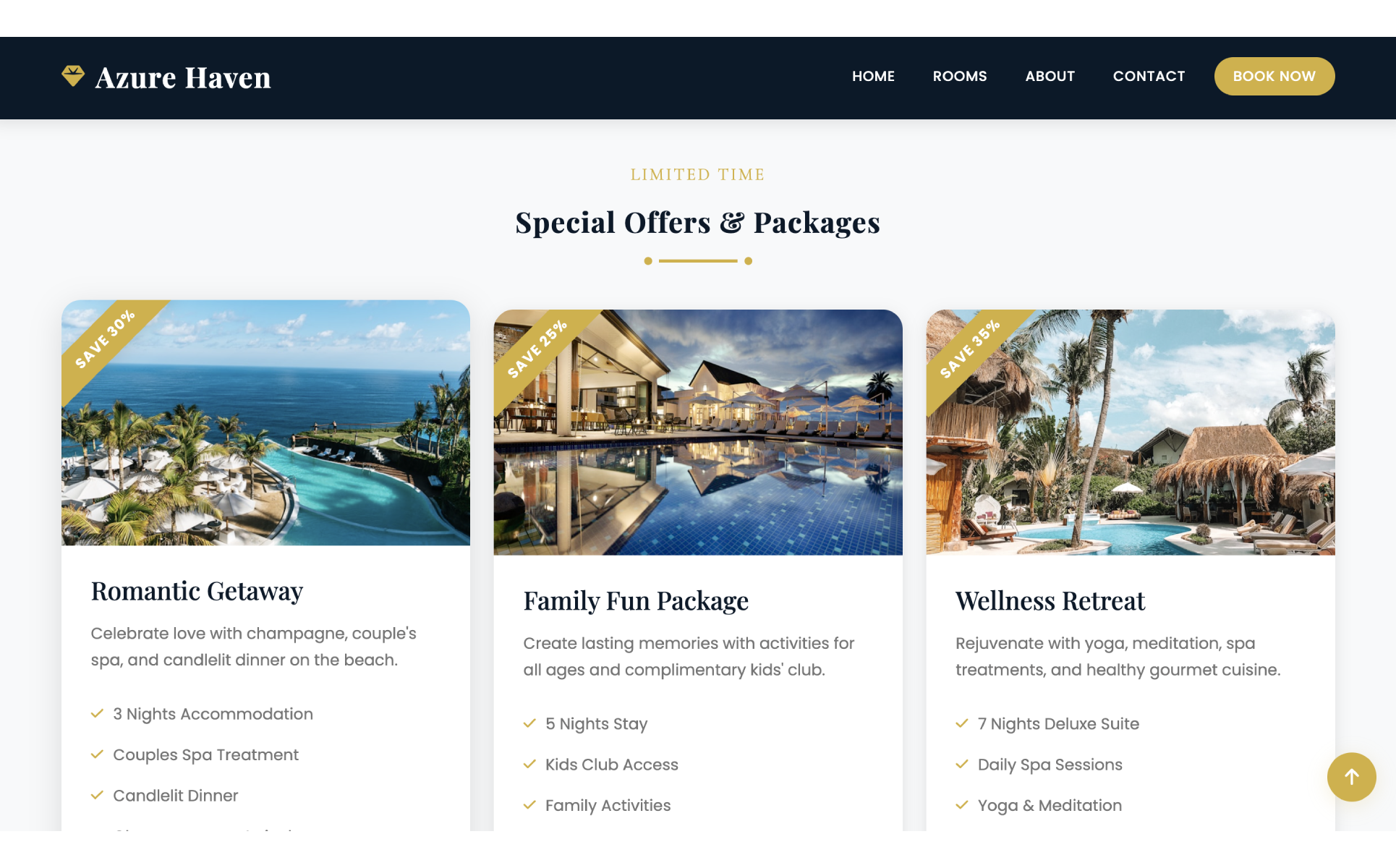This screenshot has width=1396, height=868.
Task: Select the Family Fun Package pool image
Action: pyautogui.click(x=698, y=433)
